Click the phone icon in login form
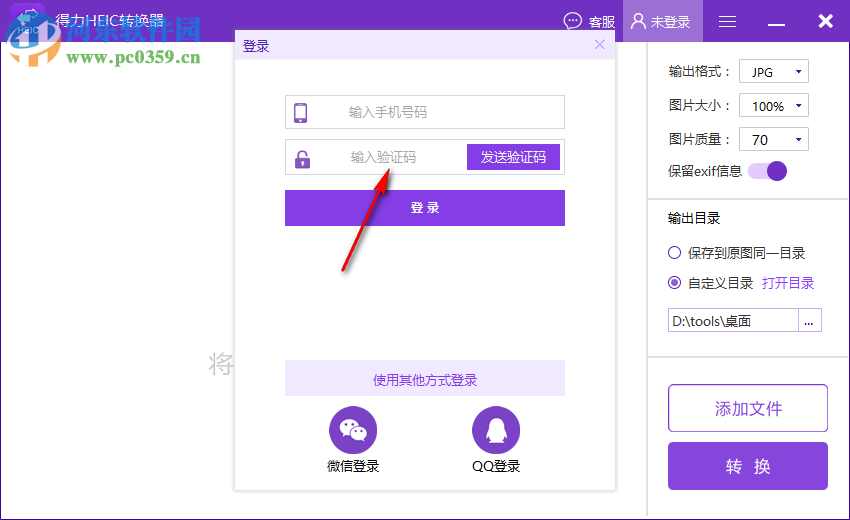This screenshot has width=850, height=520. point(300,113)
